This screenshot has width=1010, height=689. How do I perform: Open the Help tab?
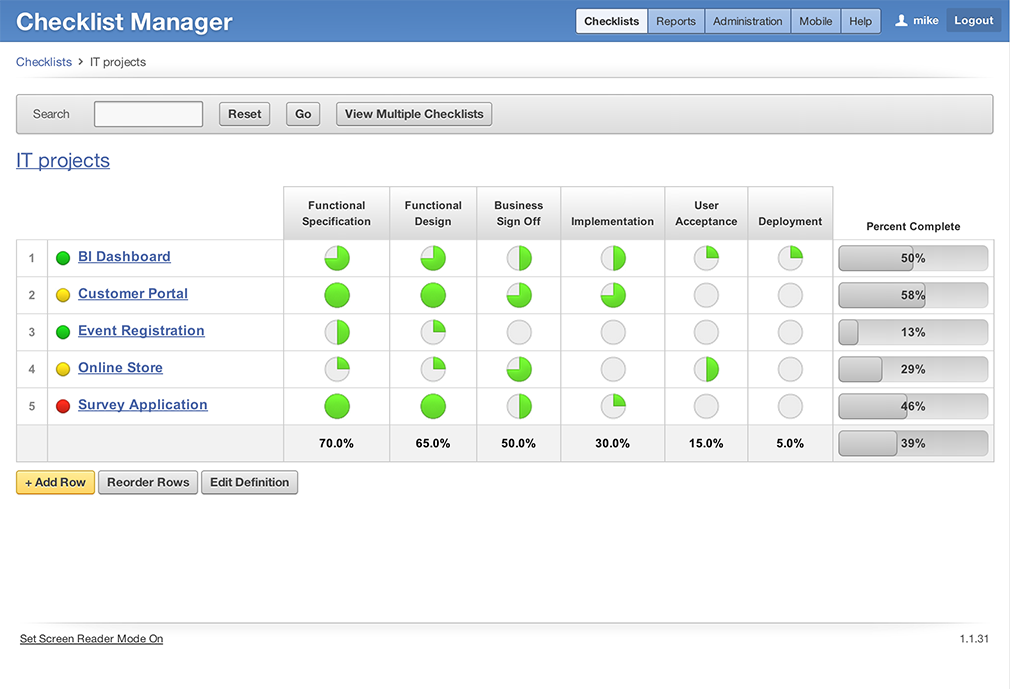click(x=860, y=21)
